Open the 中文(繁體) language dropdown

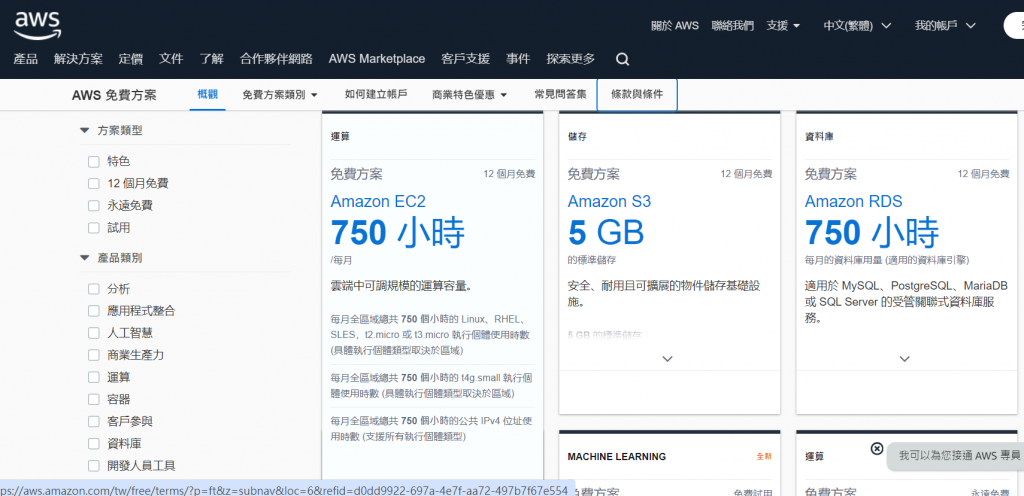tap(857, 25)
